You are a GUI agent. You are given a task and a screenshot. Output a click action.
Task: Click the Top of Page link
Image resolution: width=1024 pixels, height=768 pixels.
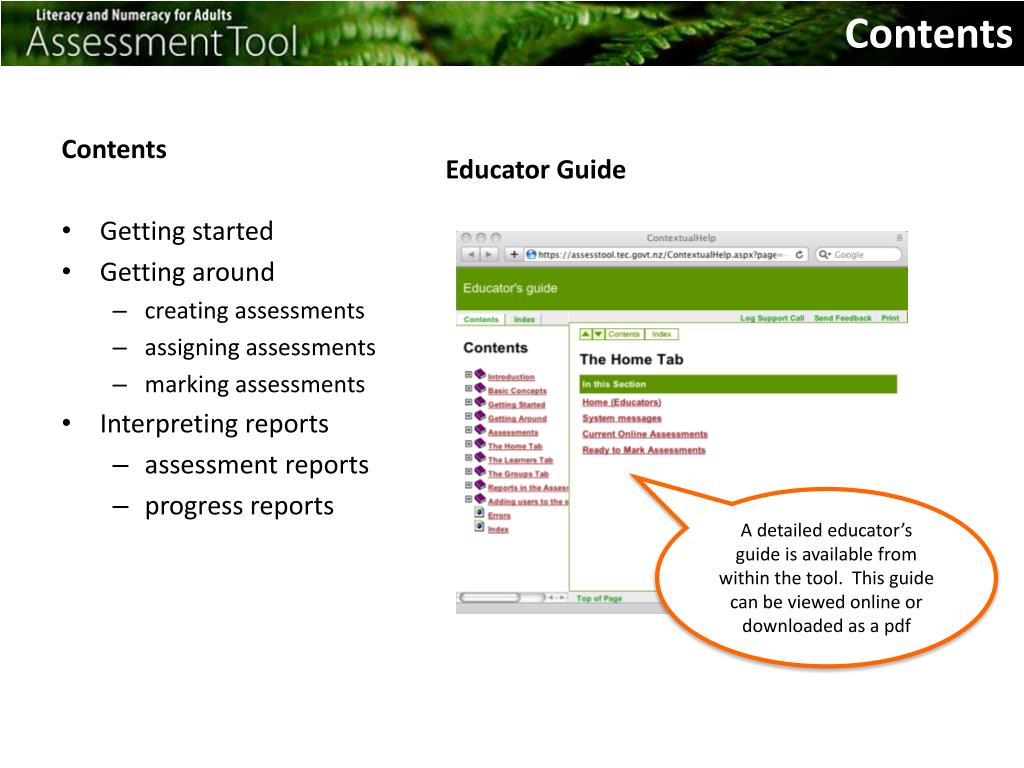(599, 598)
